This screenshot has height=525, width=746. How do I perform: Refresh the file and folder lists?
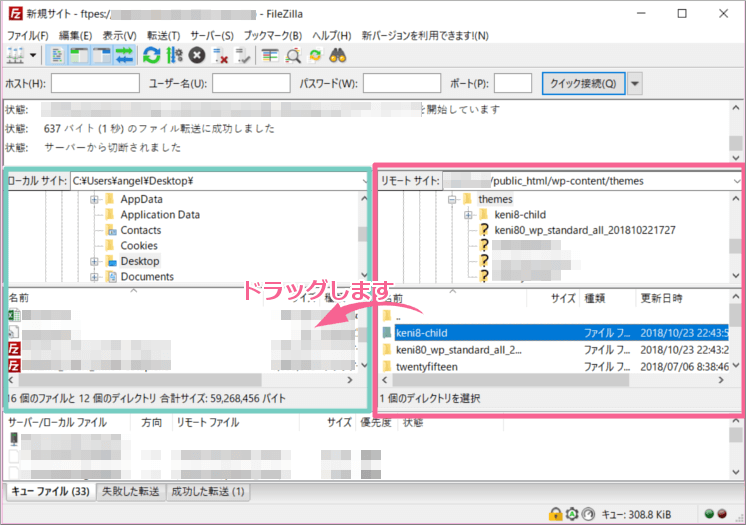pyautogui.click(x=151, y=56)
